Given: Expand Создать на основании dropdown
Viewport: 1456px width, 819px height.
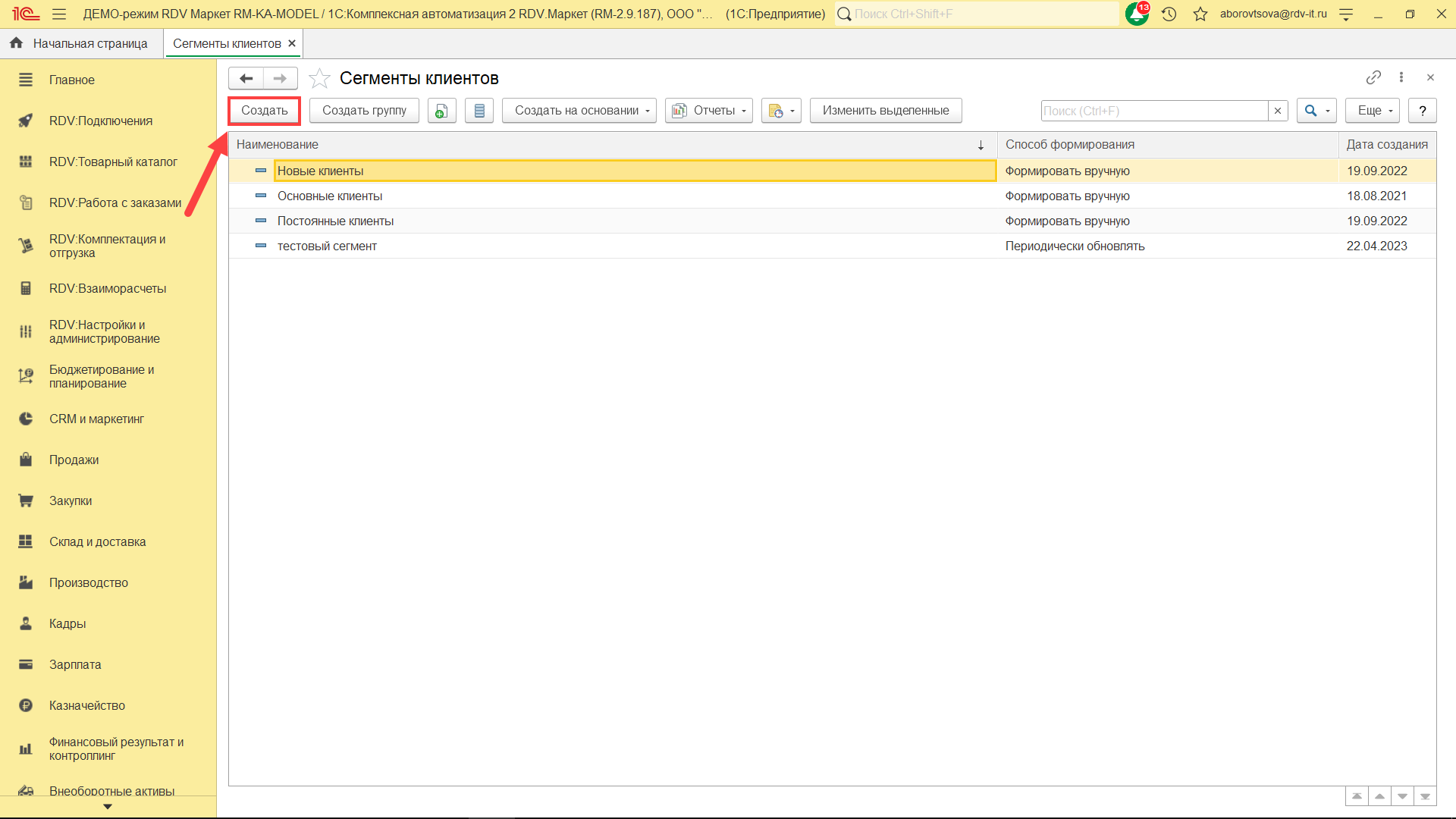Looking at the screenshot, I should click(x=579, y=111).
